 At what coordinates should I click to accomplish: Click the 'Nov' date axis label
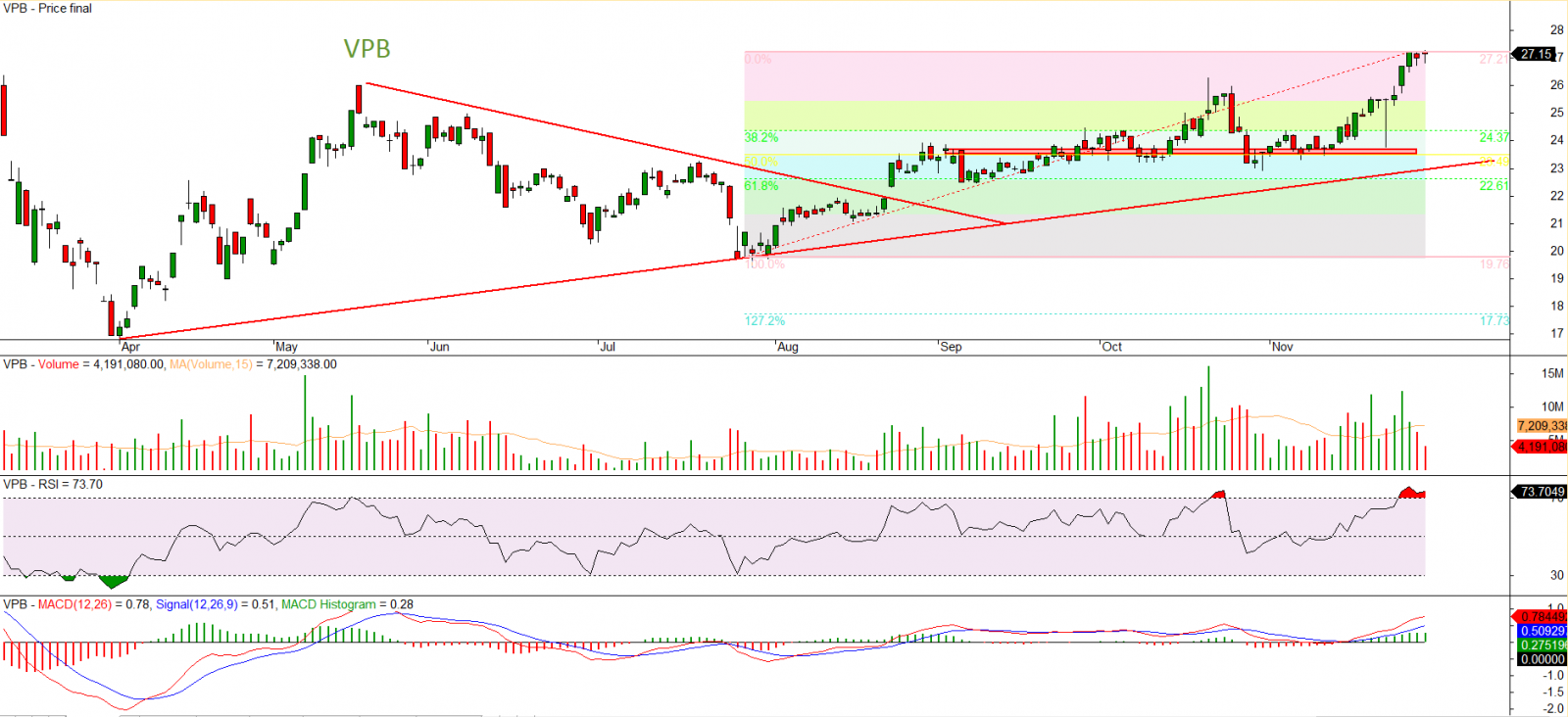[1282, 347]
